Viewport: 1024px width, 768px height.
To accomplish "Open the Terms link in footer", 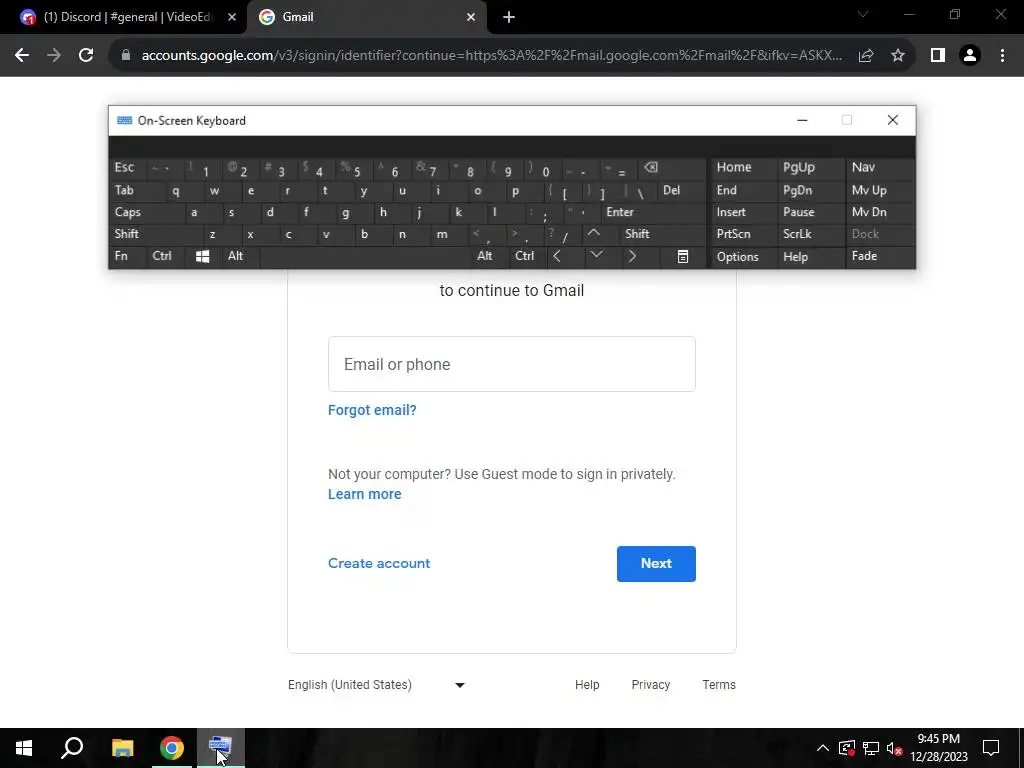I will click(719, 685).
